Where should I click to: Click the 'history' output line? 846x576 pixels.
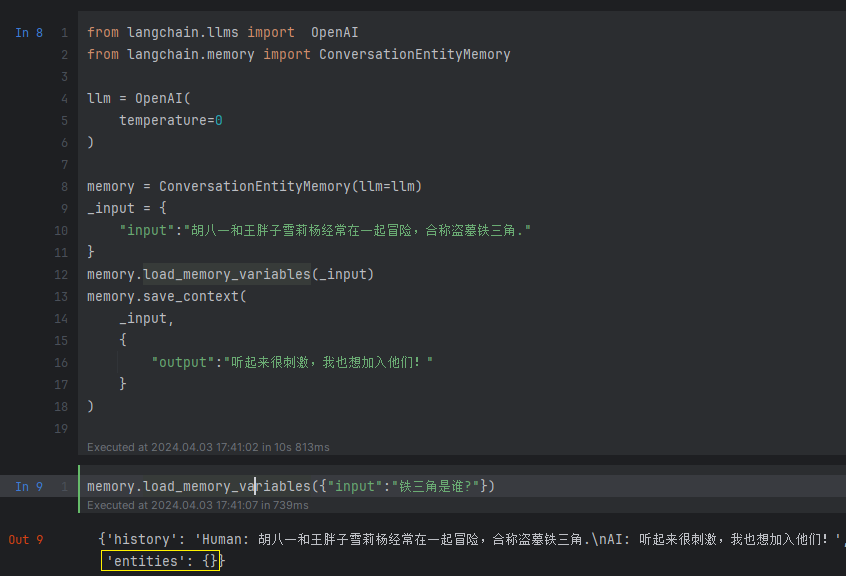pyautogui.click(x=472, y=539)
